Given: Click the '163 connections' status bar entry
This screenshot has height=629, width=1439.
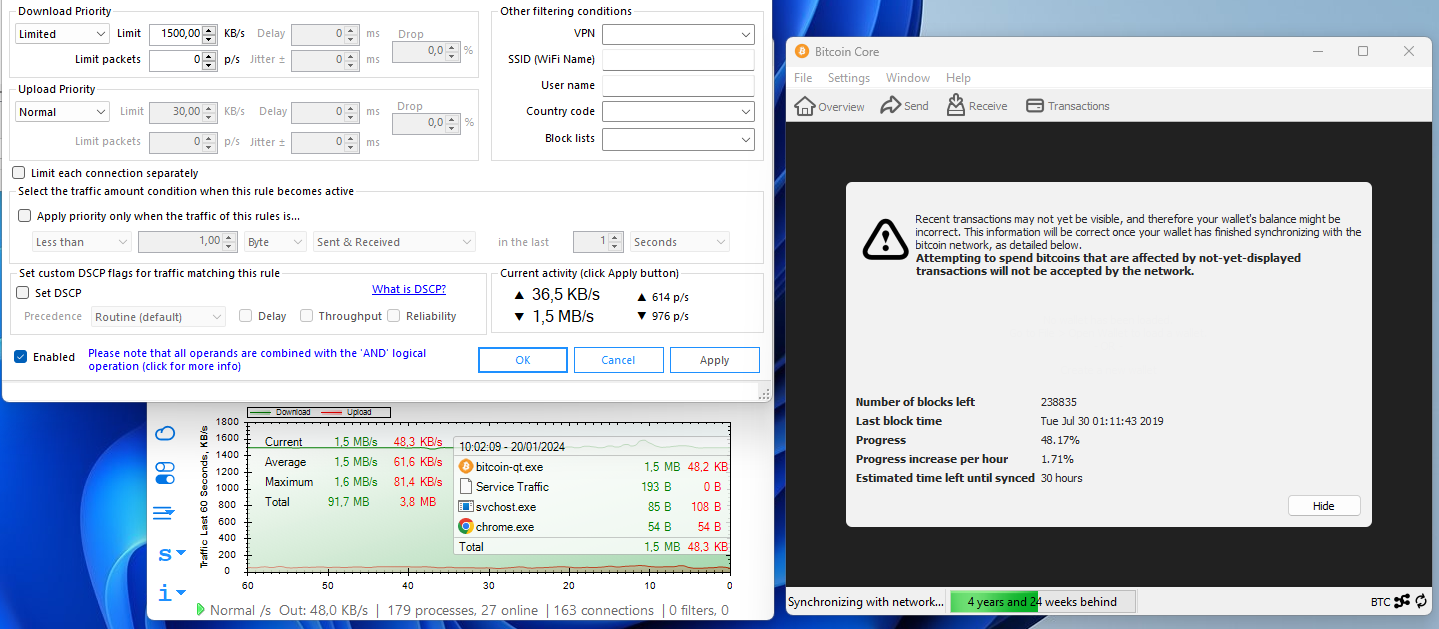Looking at the screenshot, I should coord(603,610).
